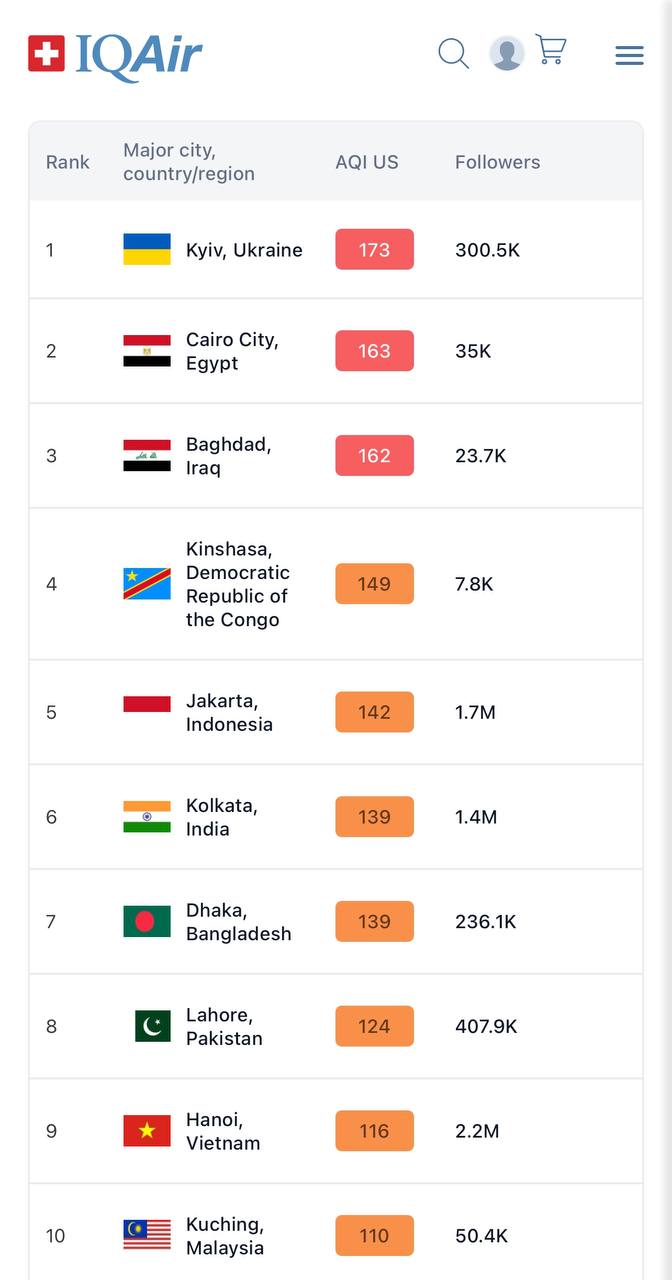Click the Vietnam flag icon

[147, 1131]
